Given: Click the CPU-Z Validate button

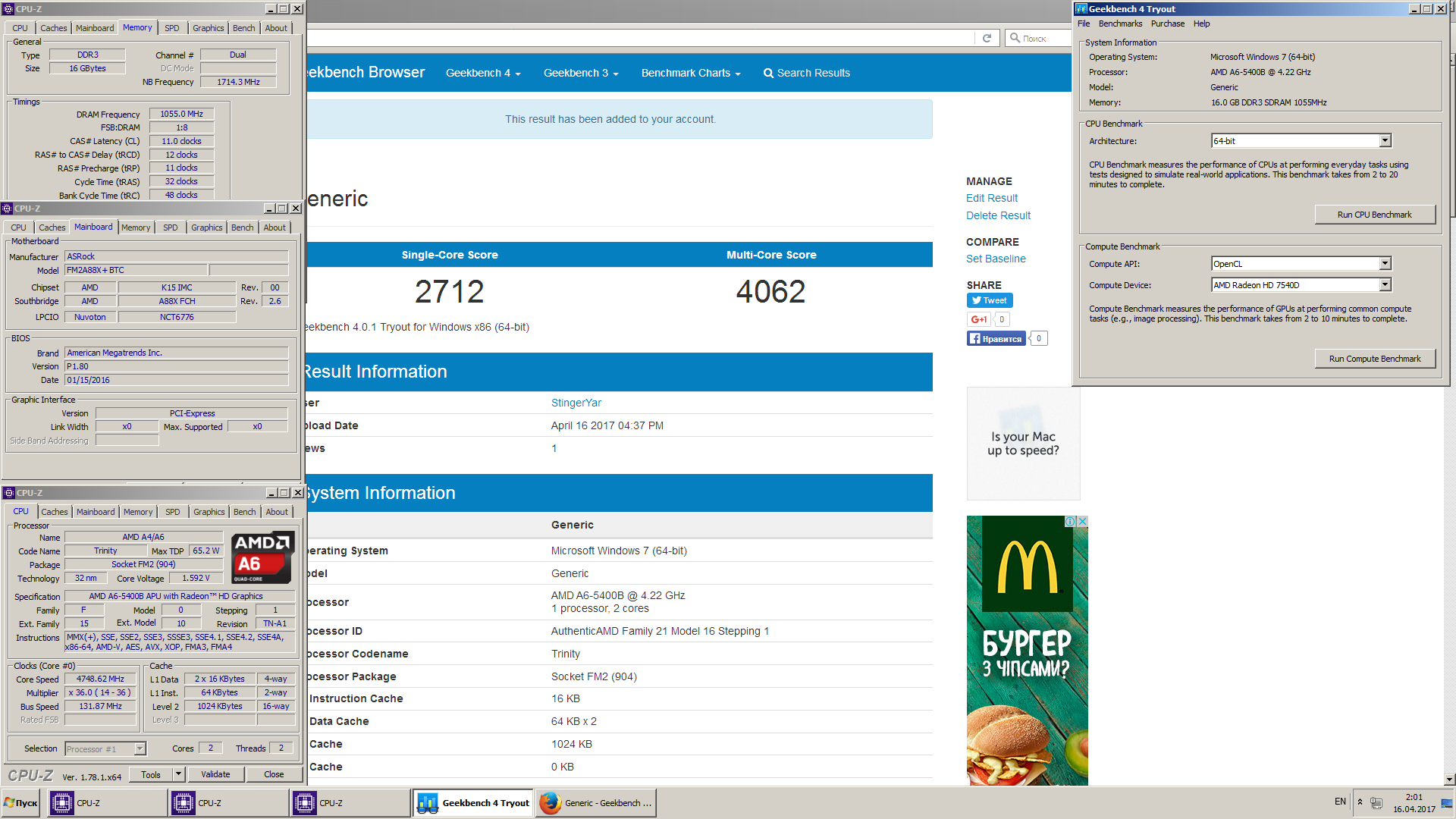Looking at the screenshot, I should point(215,774).
